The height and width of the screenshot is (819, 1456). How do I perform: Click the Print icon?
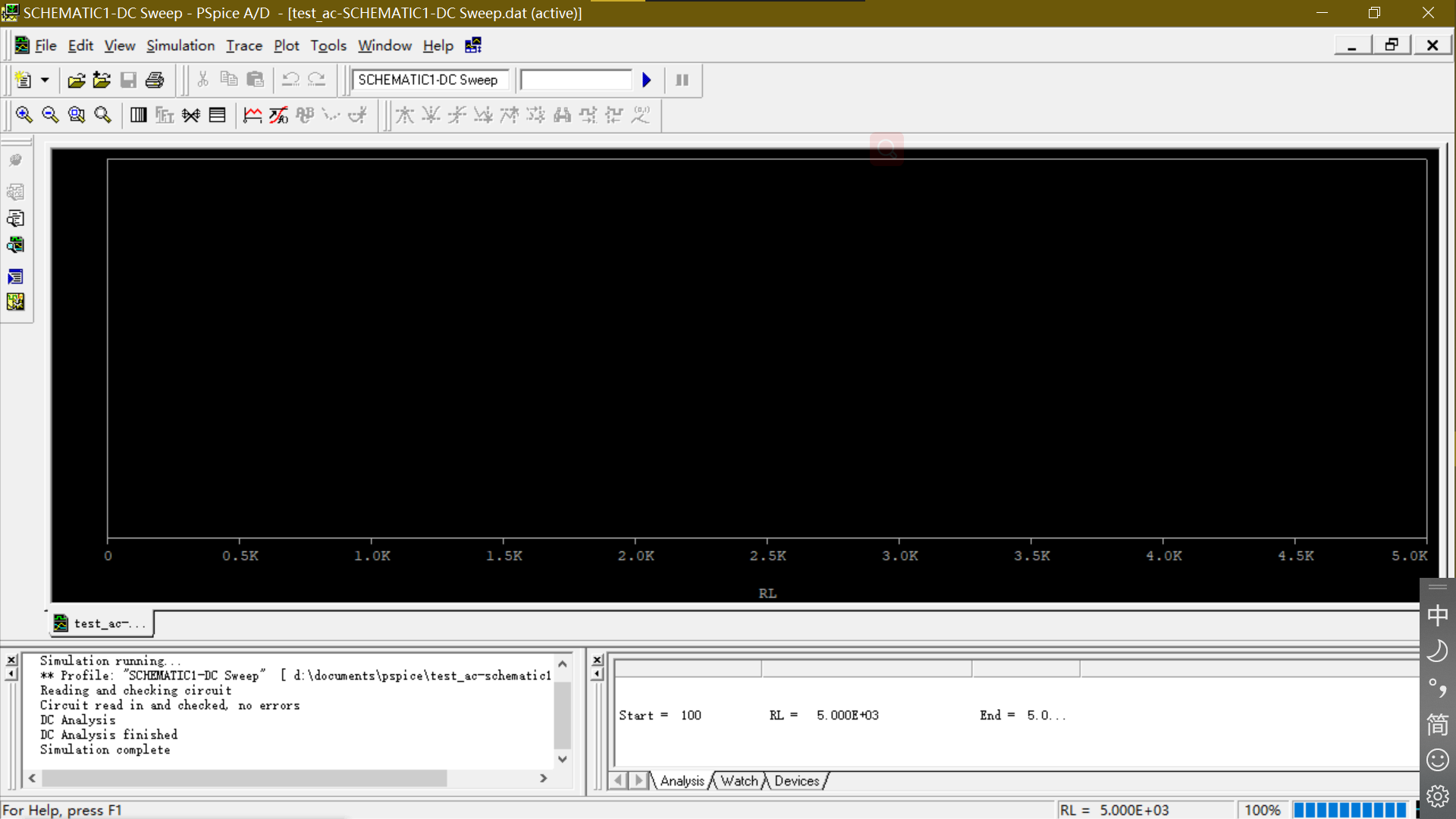[155, 80]
